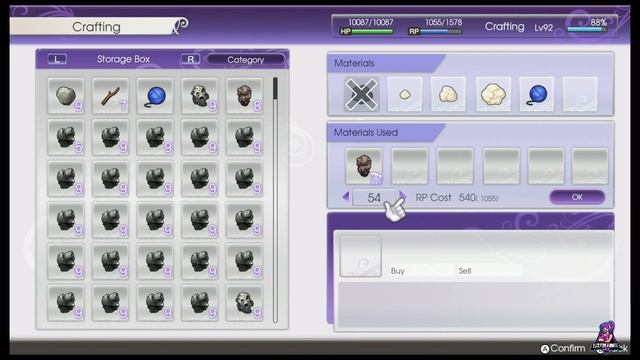Click the L shoulder button indicator
Viewport: 640px width, 360px height.
click(57, 59)
